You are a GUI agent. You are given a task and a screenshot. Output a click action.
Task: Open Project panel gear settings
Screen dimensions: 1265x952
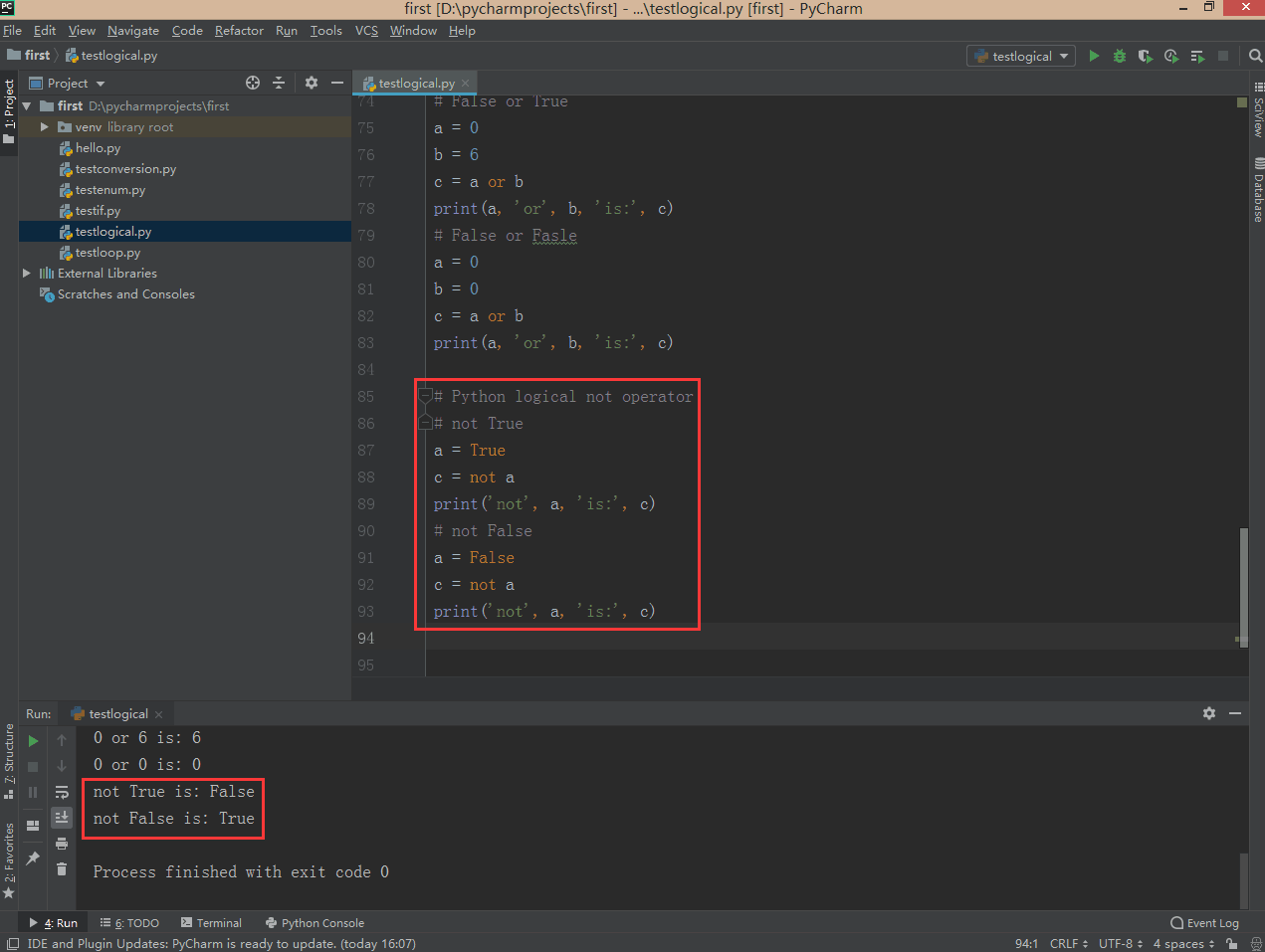pos(312,83)
